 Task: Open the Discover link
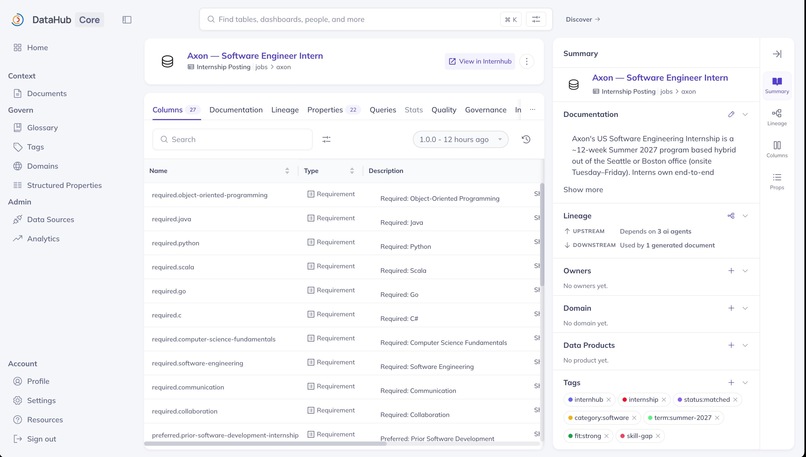582,20
